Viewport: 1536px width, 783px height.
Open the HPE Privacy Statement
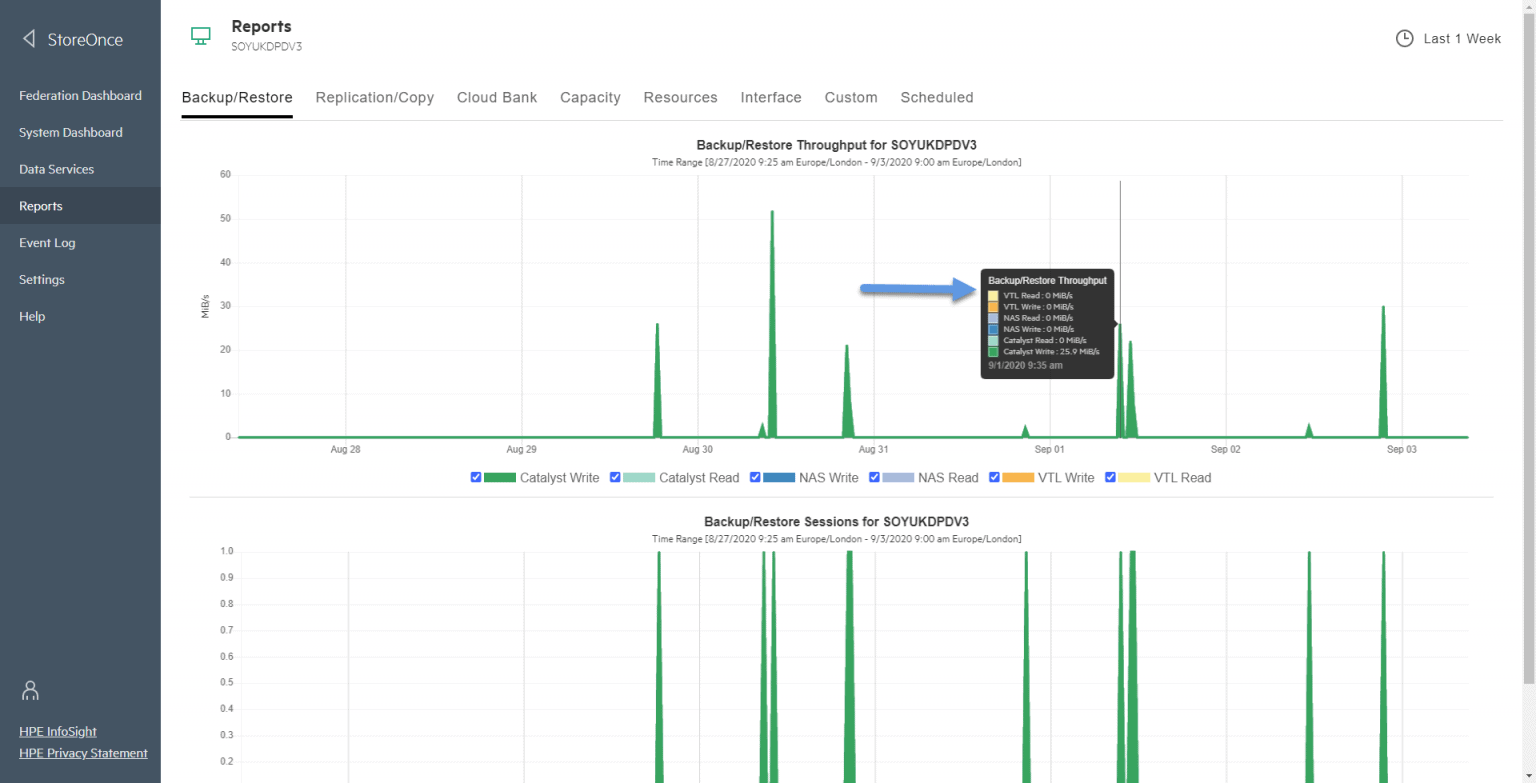83,753
